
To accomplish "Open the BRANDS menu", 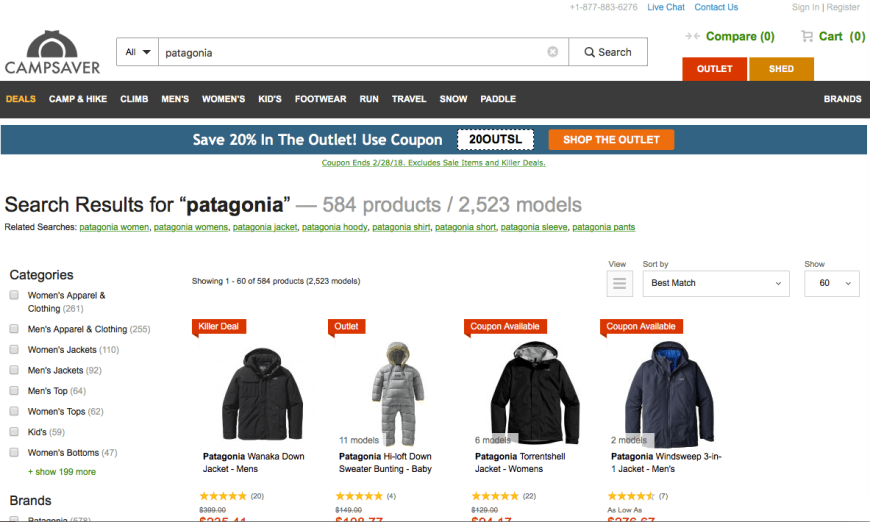I will (842, 99).
